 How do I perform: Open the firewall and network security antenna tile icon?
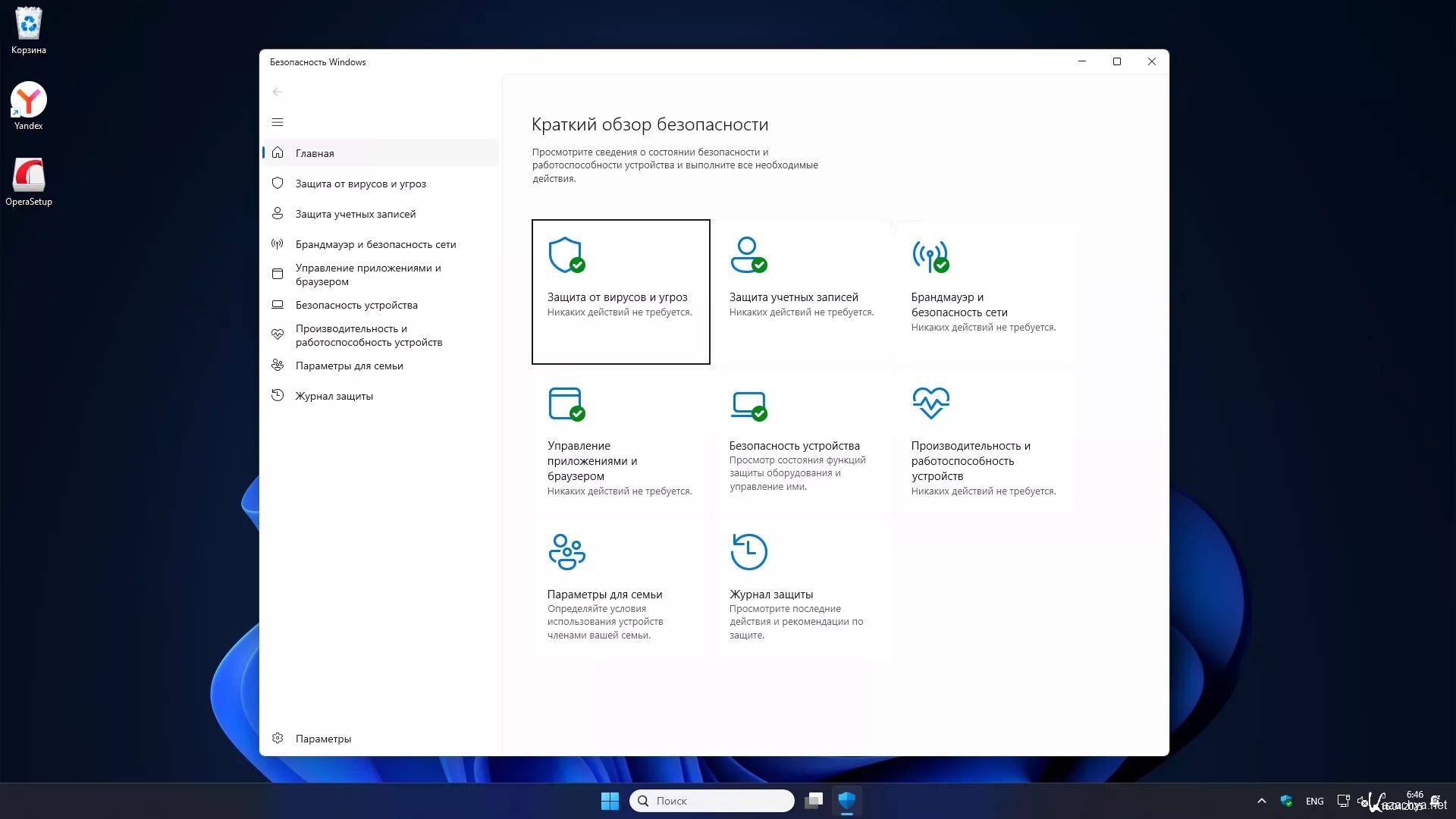pos(930,256)
